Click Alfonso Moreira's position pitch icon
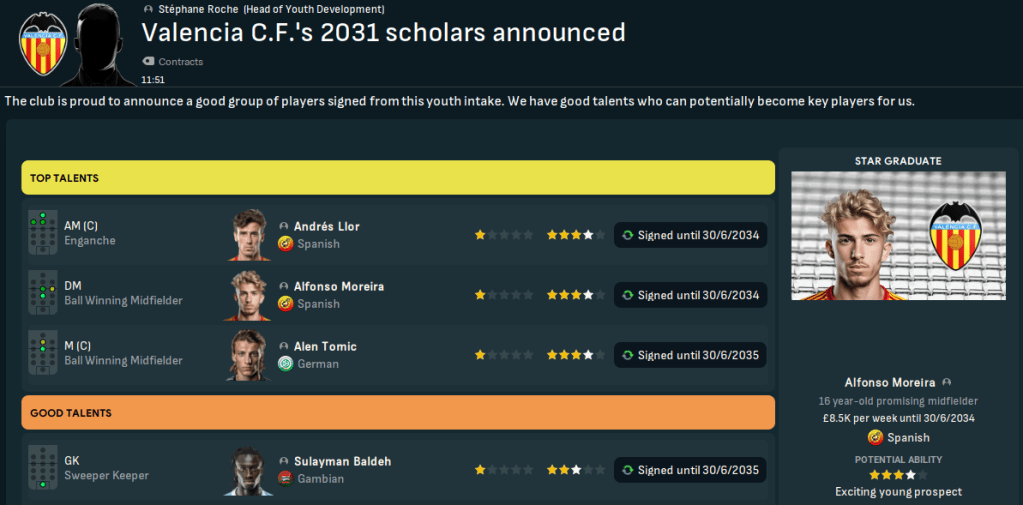1023x505 pixels. click(43, 293)
